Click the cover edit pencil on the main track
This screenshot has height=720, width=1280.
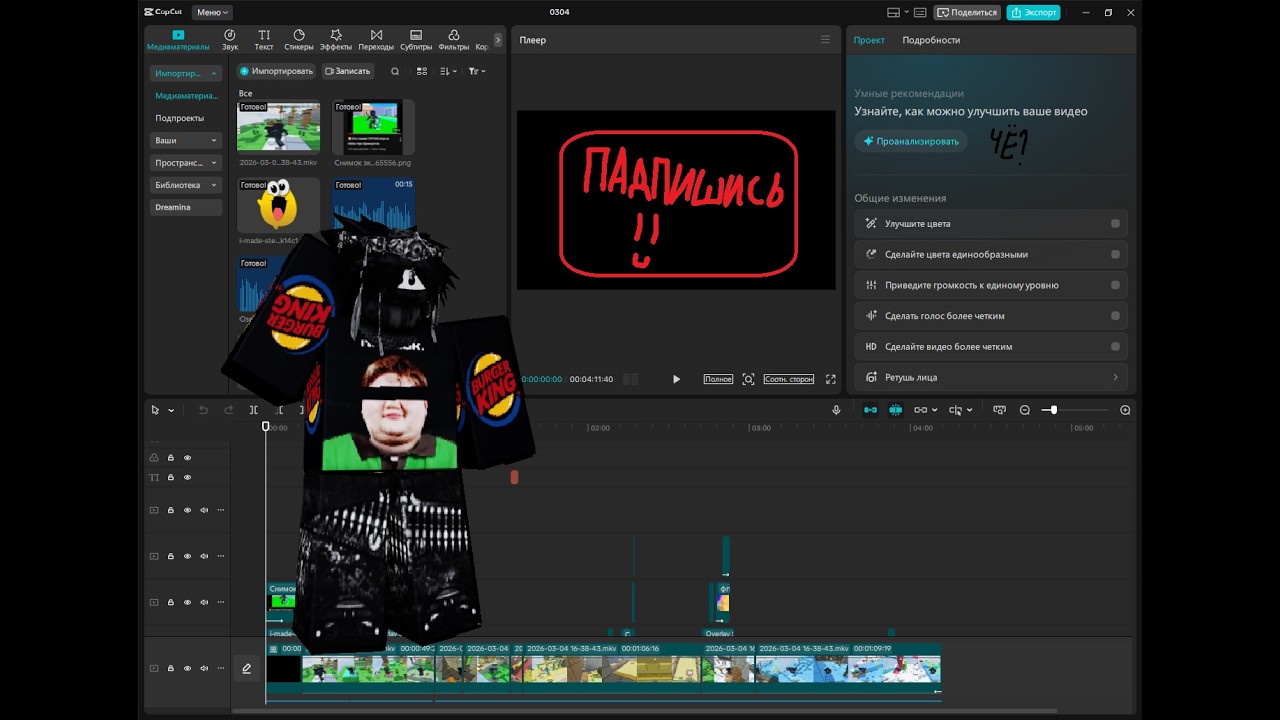246,668
